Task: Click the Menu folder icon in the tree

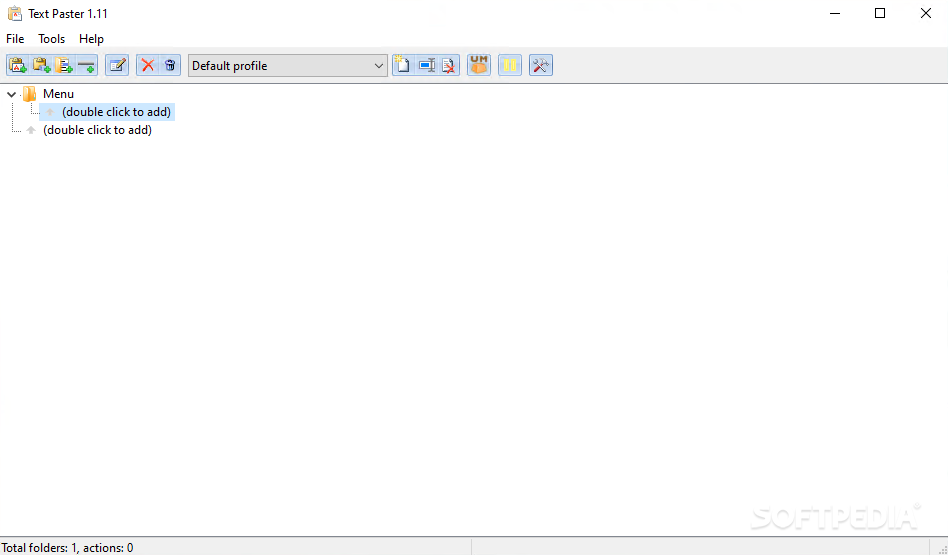Action: point(29,94)
